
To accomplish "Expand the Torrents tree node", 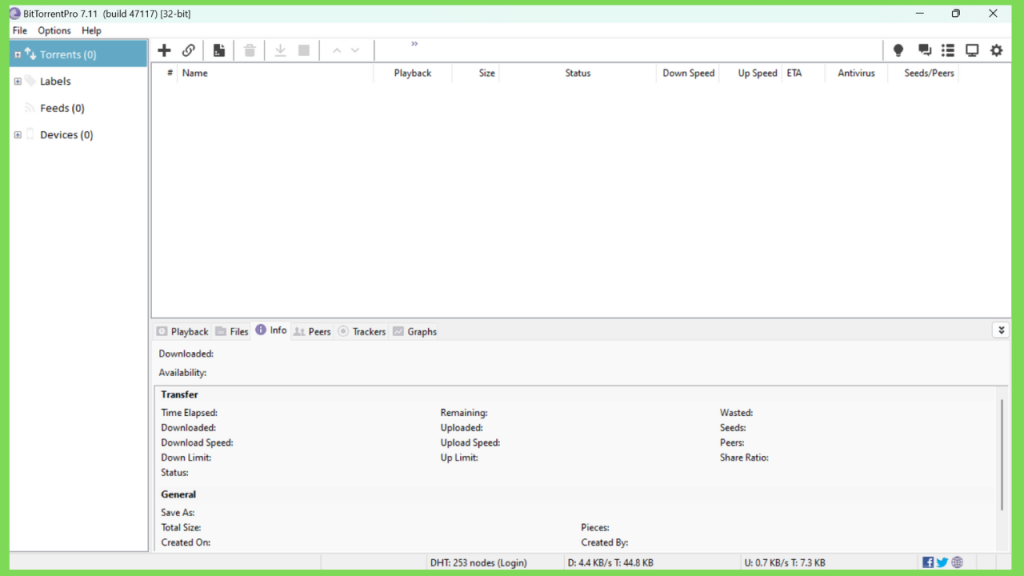I will coord(18,54).
